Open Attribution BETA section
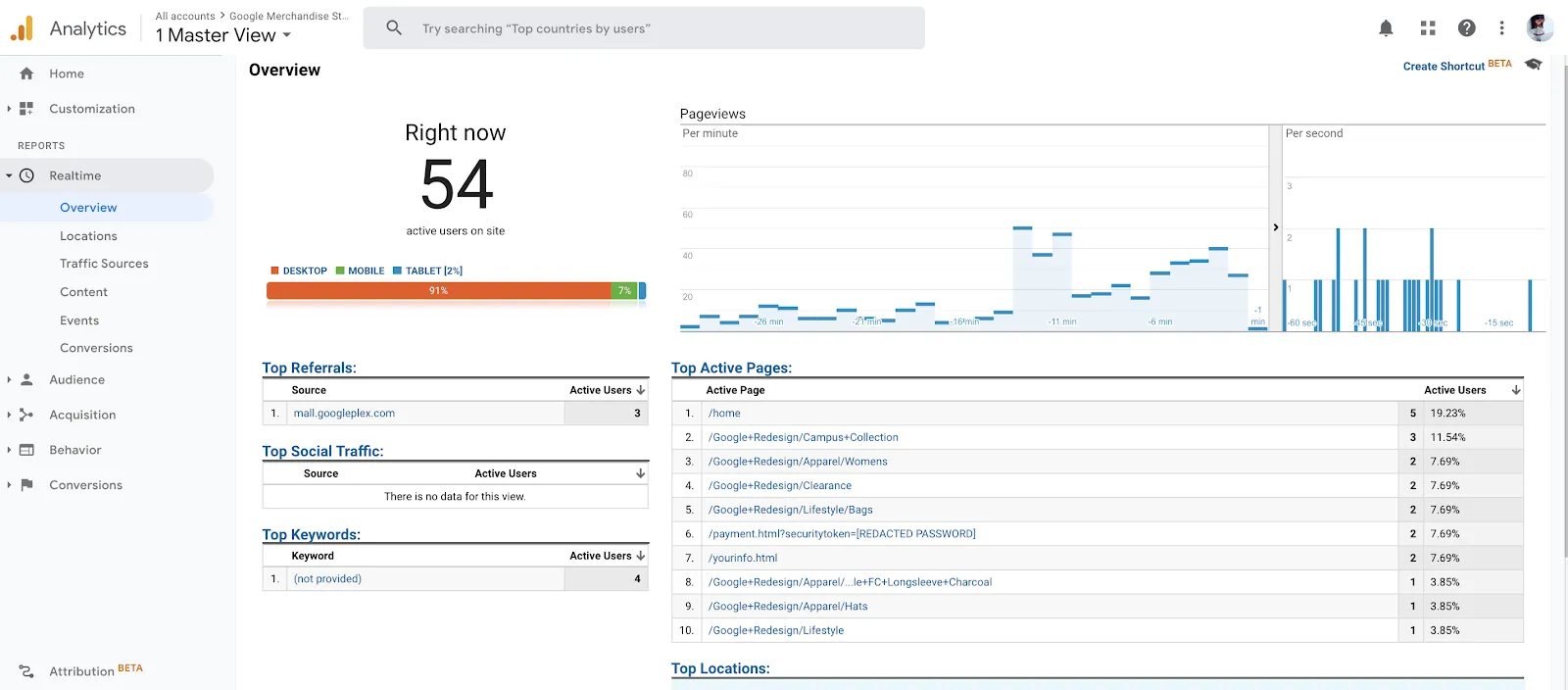 [96, 671]
